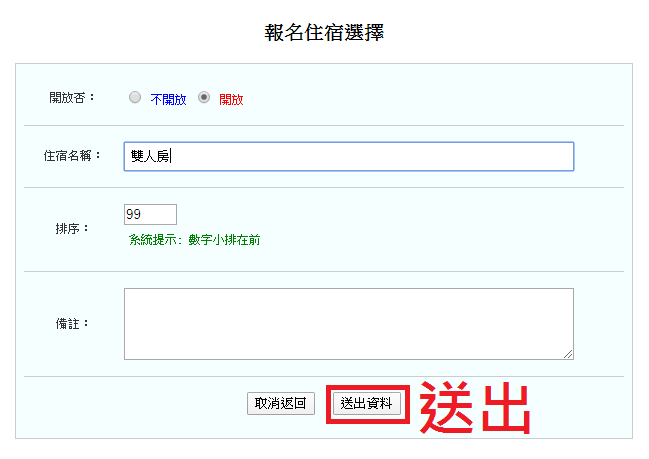Focus the 排序 input showing 99
The image size is (649, 459).
[150, 214]
